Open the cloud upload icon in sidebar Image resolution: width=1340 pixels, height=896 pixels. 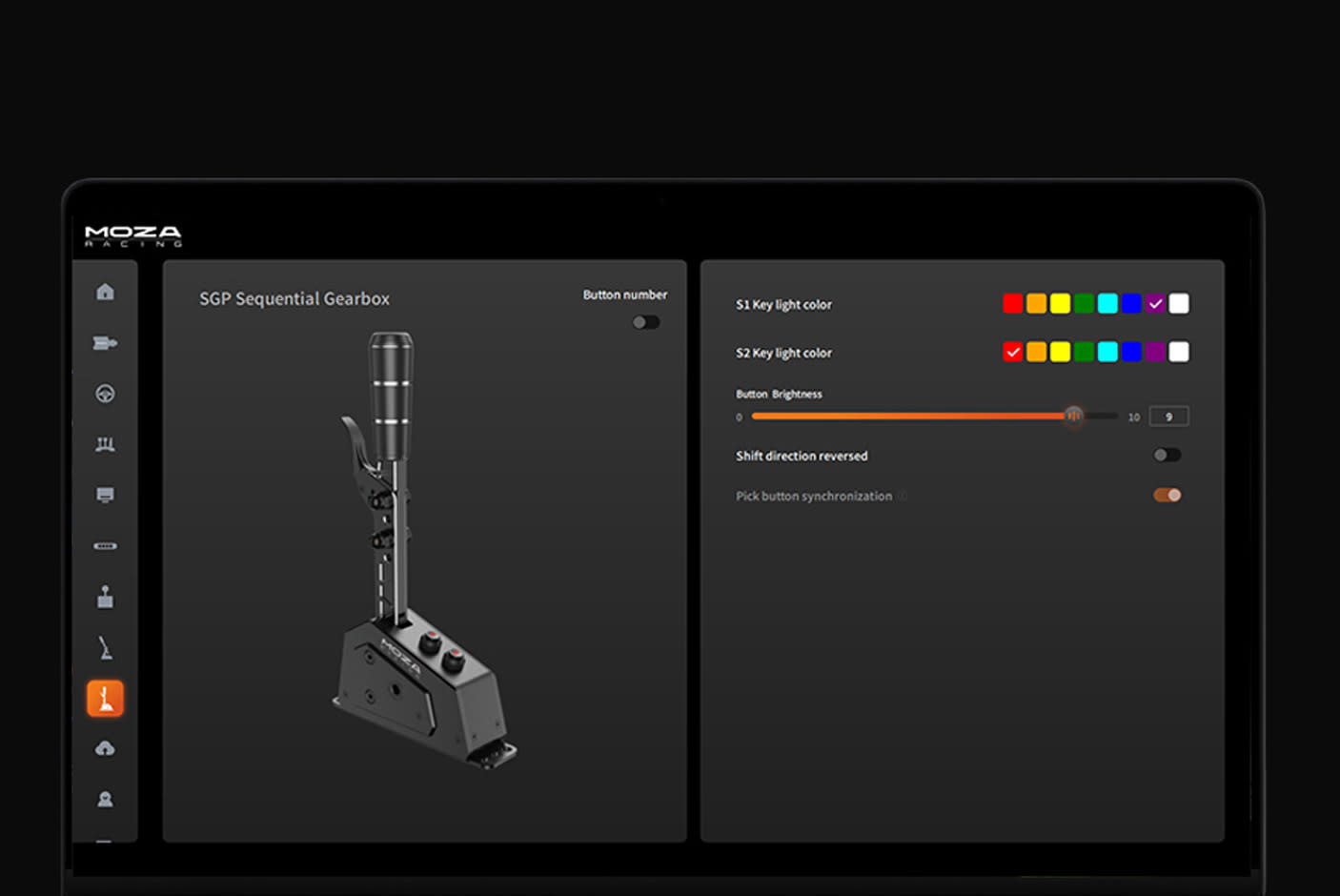105,748
